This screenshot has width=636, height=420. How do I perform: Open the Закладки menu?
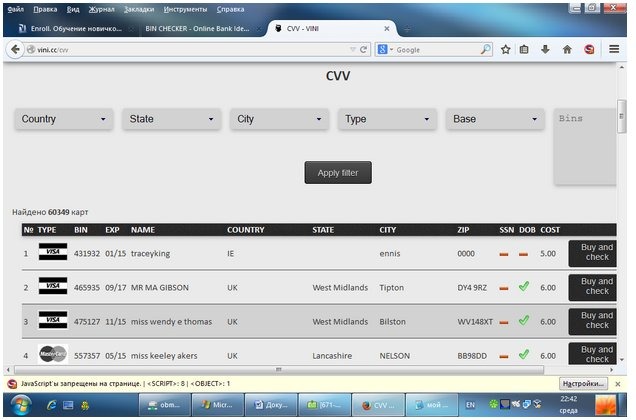coord(139,9)
